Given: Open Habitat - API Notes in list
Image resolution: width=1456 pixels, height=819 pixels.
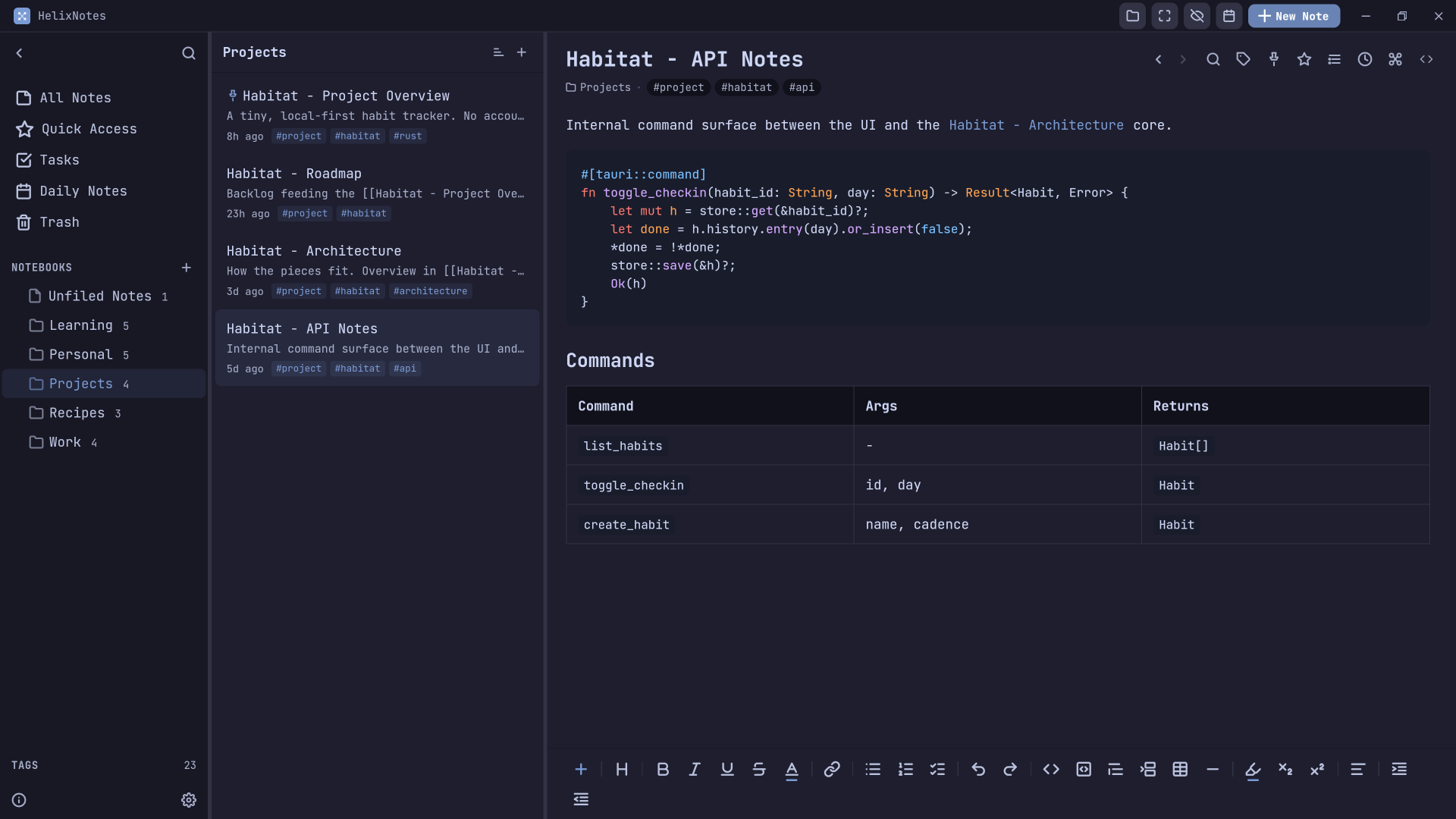Looking at the screenshot, I should [377, 347].
